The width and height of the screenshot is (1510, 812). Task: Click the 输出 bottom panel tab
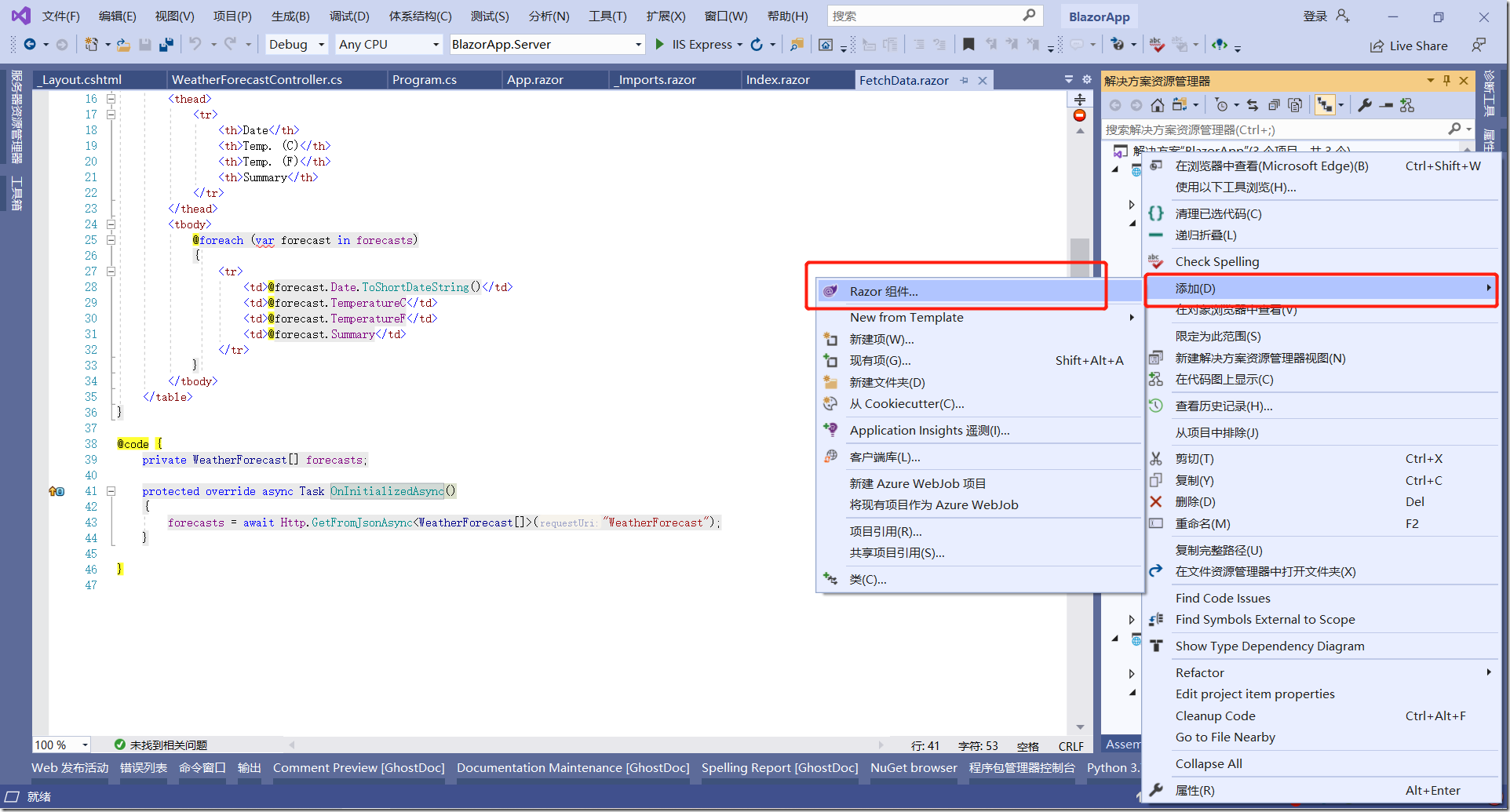(250, 768)
